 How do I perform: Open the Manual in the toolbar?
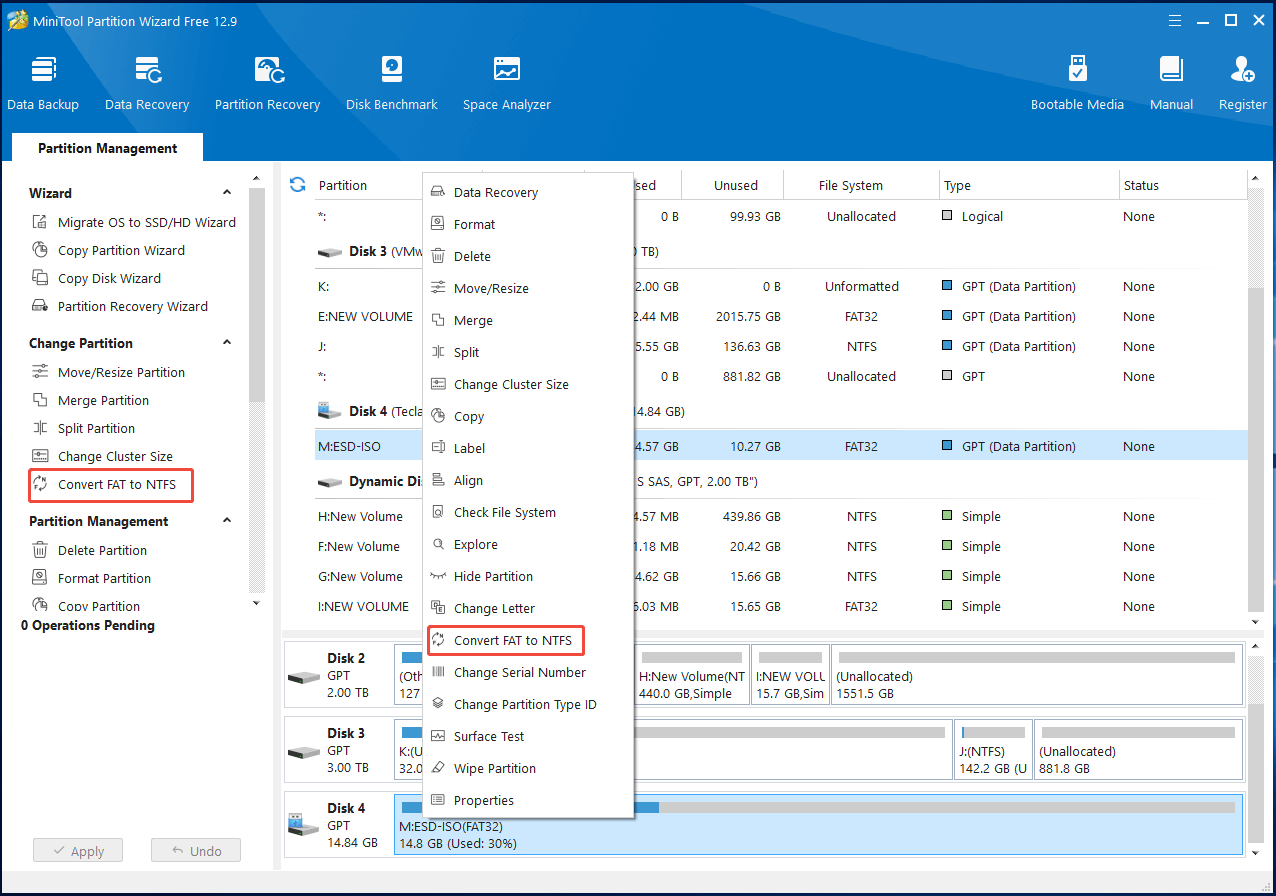pos(1171,84)
